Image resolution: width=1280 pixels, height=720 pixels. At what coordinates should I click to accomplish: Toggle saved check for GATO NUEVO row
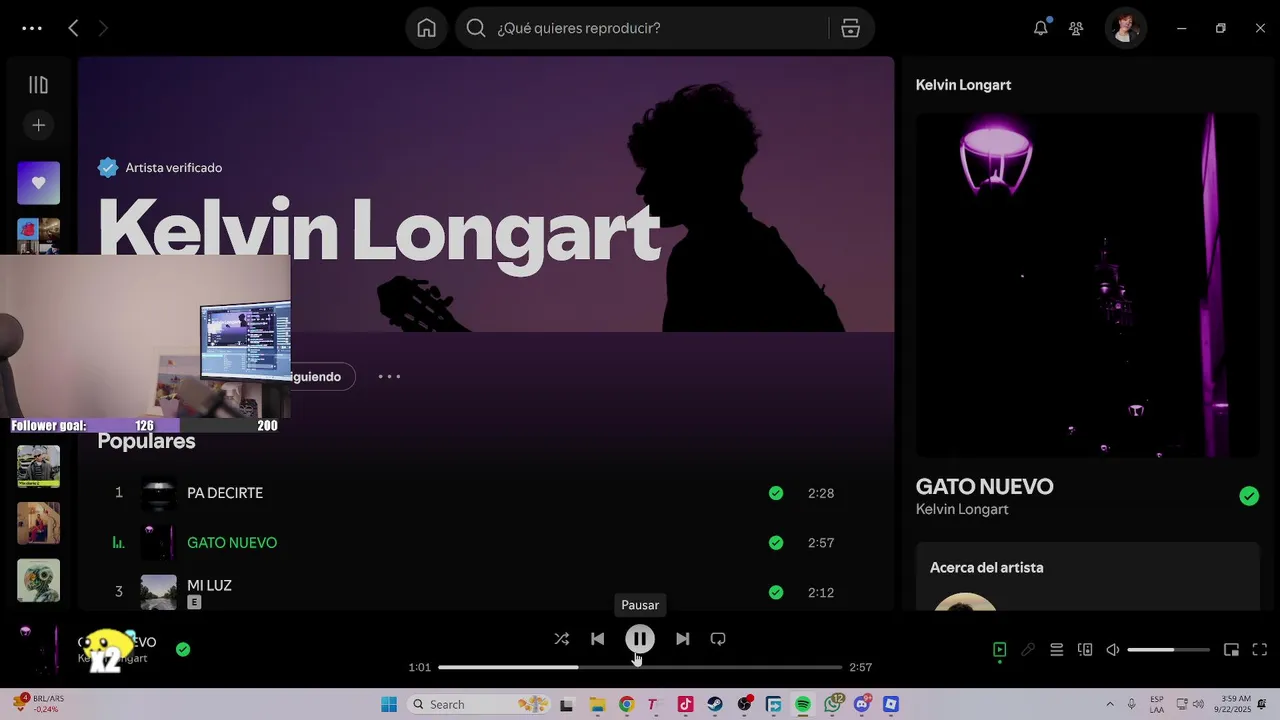click(x=776, y=542)
